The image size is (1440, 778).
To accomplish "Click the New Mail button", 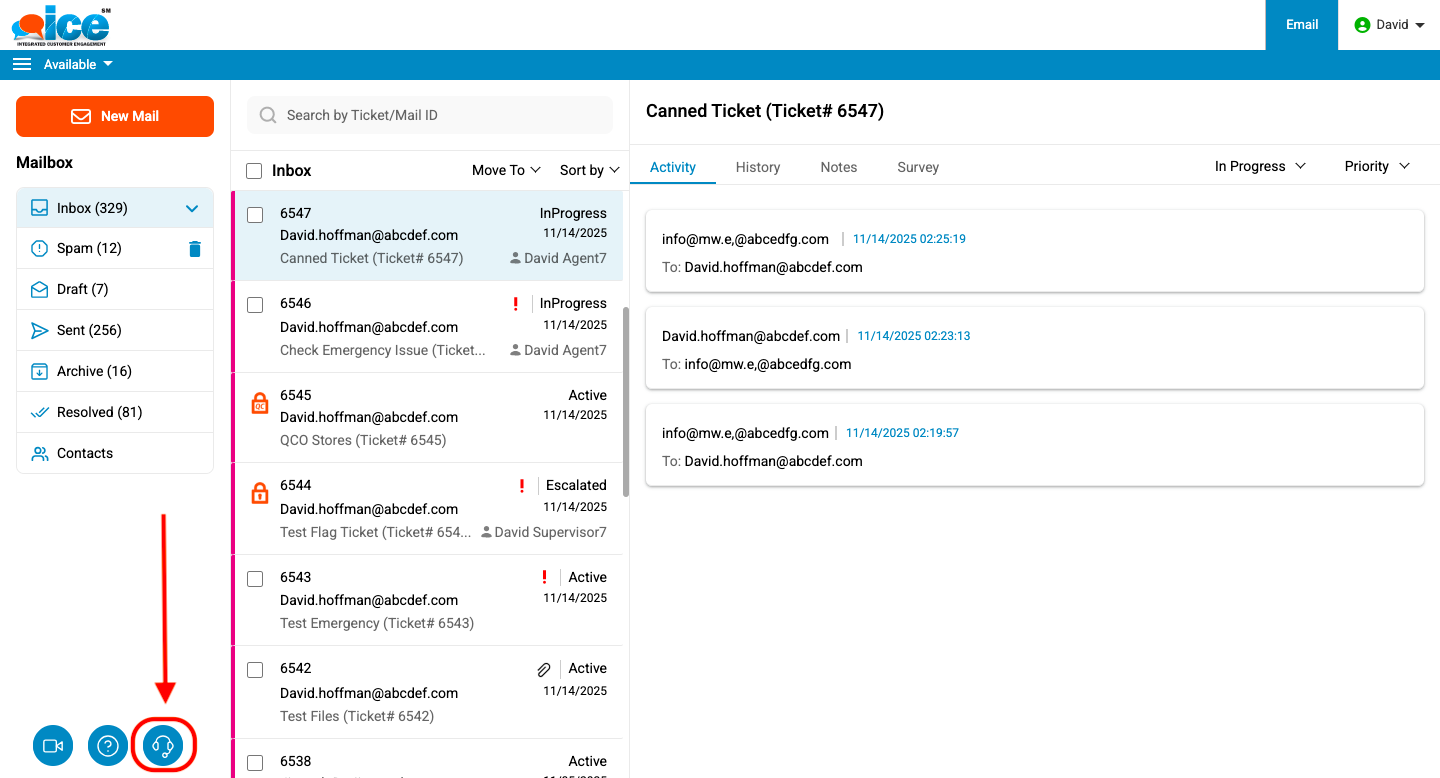I will click(115, 116).
